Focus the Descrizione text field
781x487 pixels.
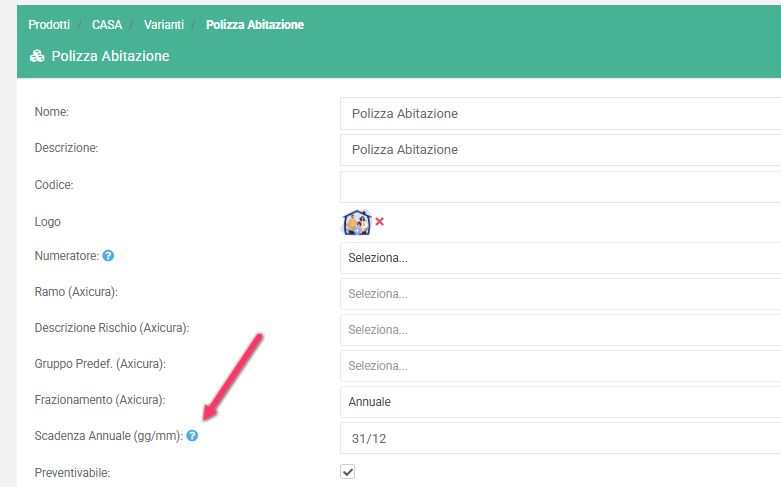tap(560, 150)
